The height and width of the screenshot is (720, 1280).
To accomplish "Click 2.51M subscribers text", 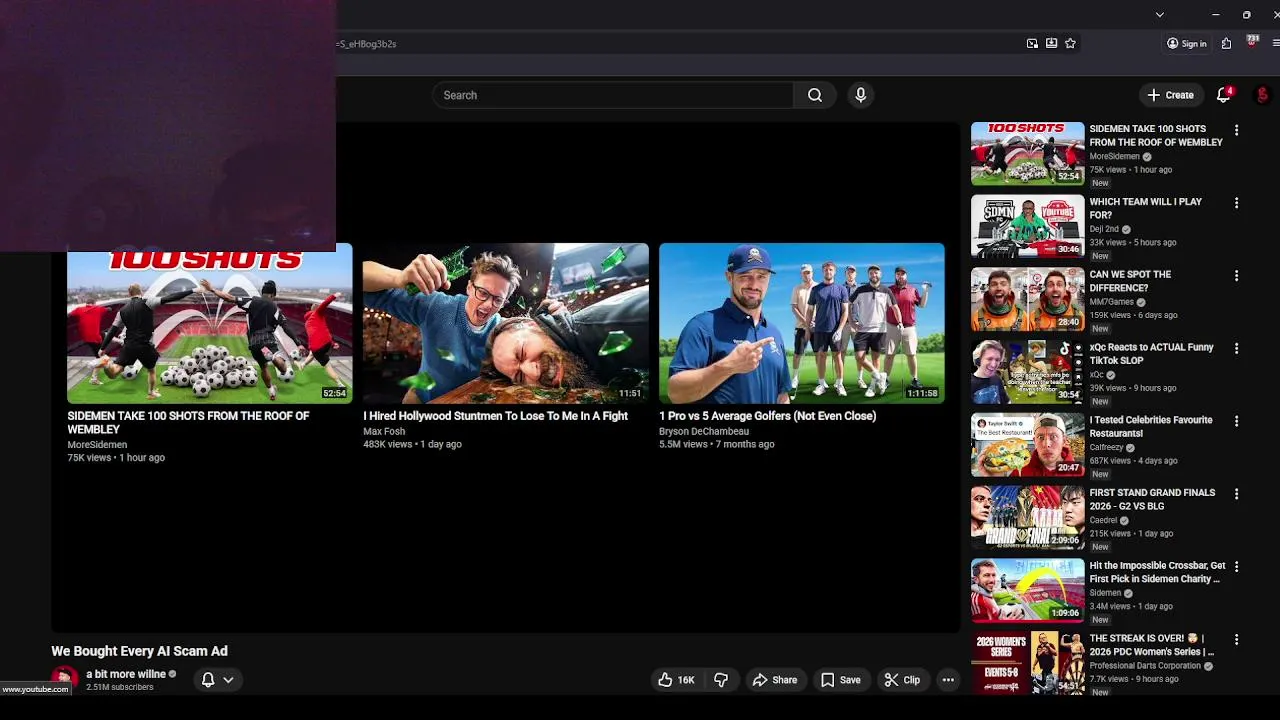I will [120, 688].
